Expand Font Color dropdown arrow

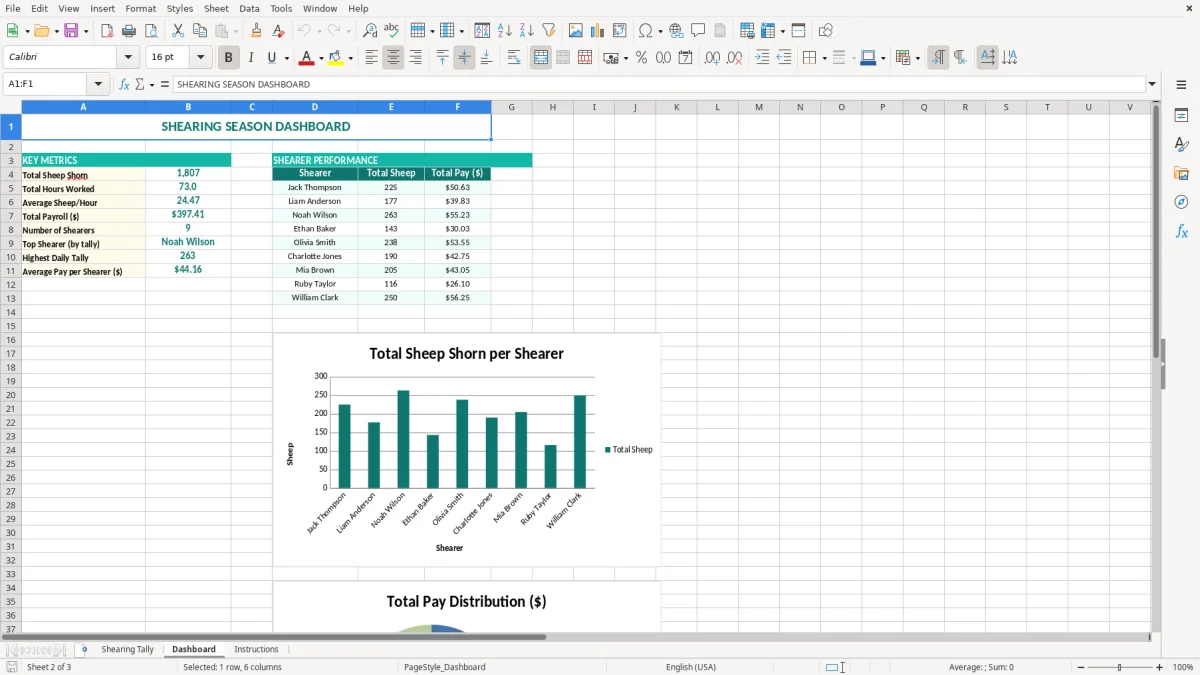pos(320,58)
